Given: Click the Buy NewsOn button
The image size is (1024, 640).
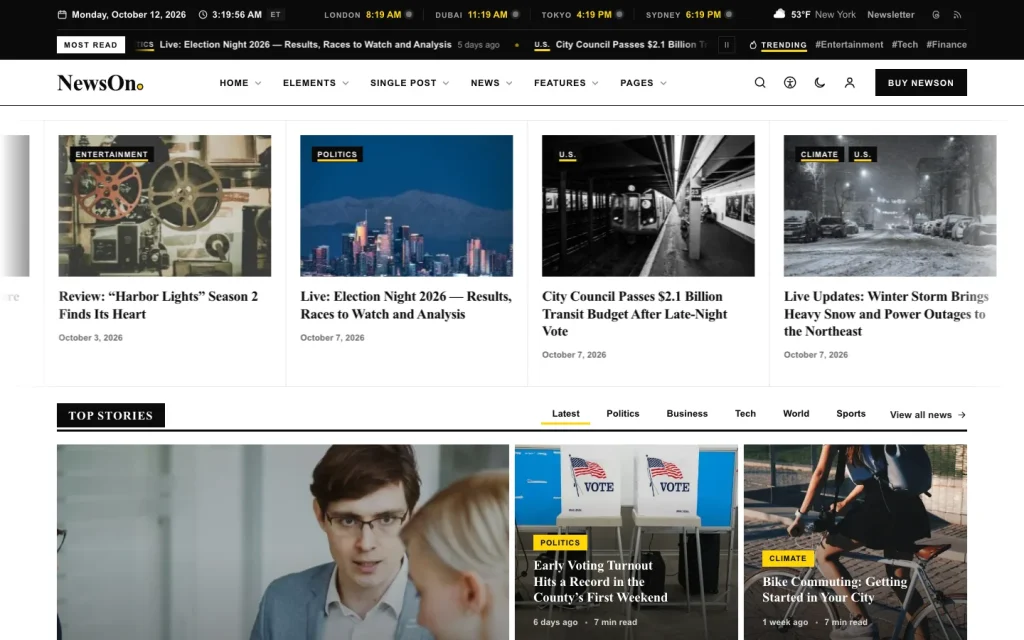Looking at the screenshot, I should pos(921,83).
